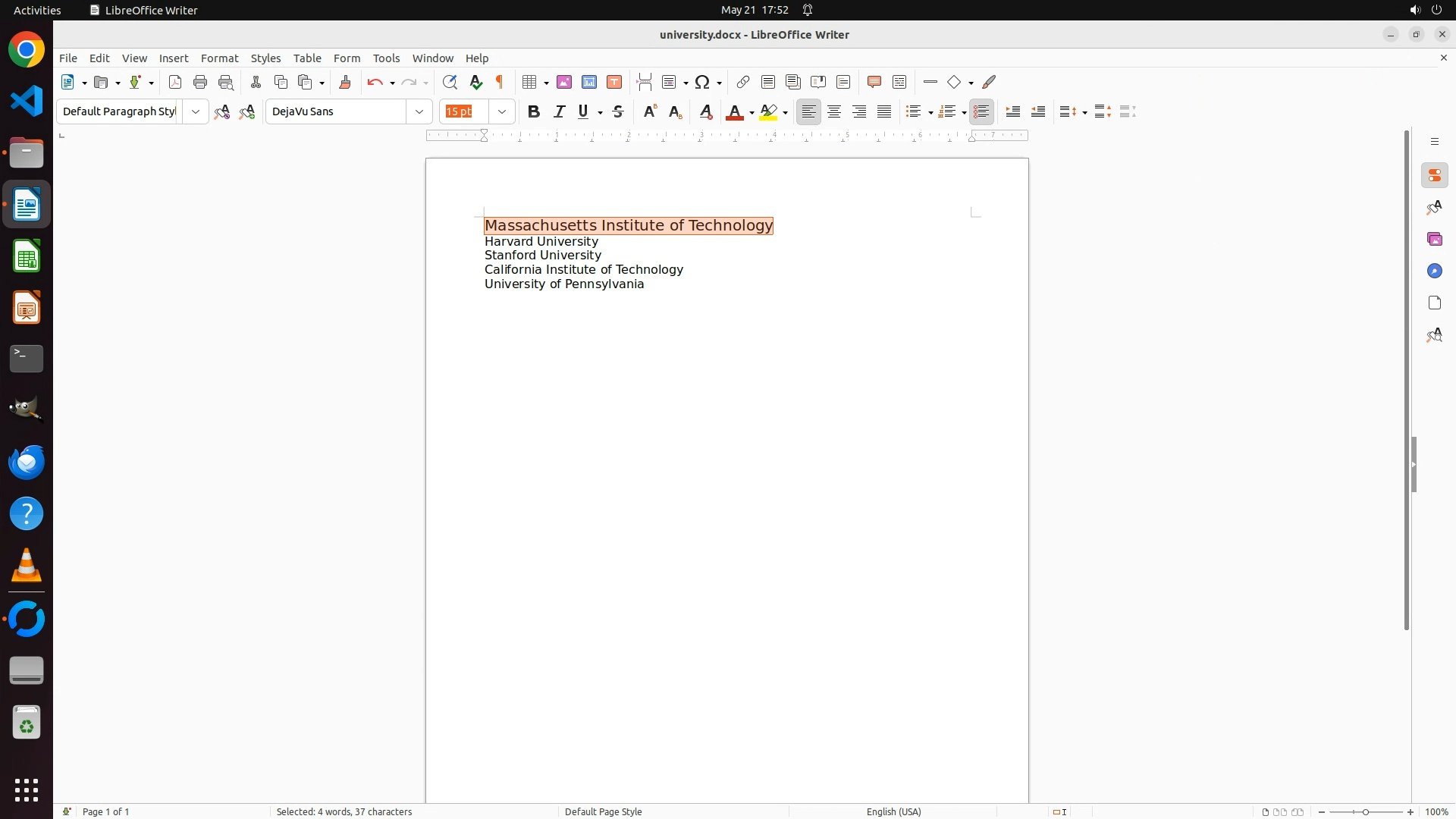Screen dimensions: 1456x819
Task: Click the Insert Special Character omega icon
Action: pyautogui.click(x=702, y=82)
